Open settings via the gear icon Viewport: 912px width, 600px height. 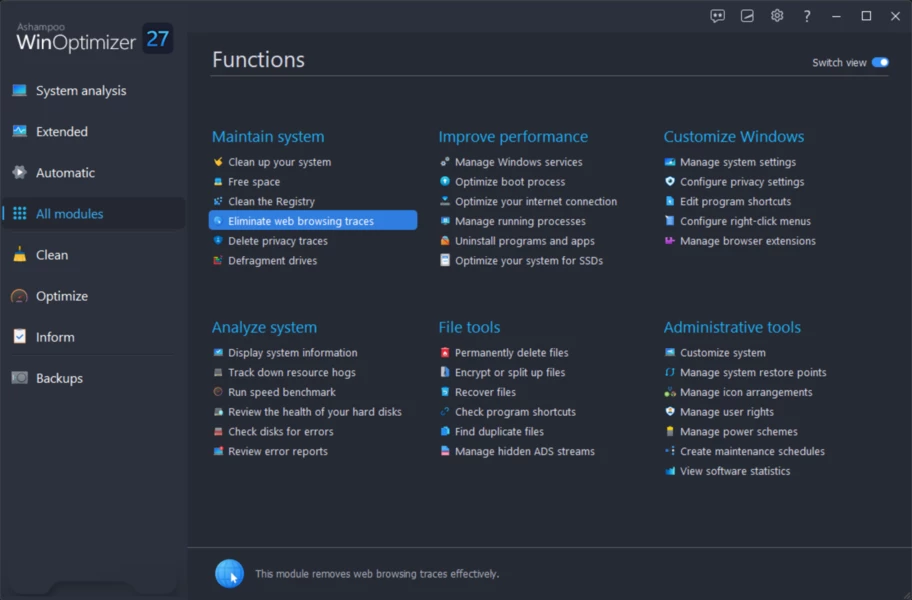coord(776,16)
